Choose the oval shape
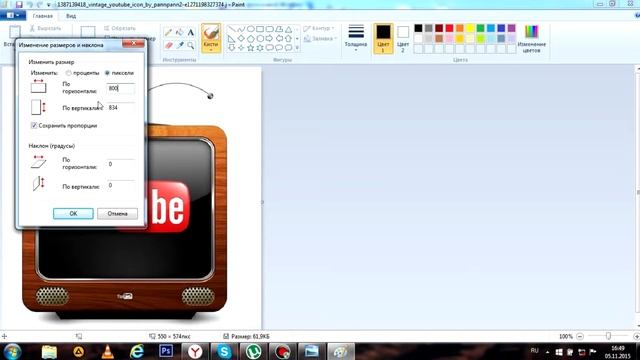This screenshot has height=360, width=640. (x=250, y=29)
